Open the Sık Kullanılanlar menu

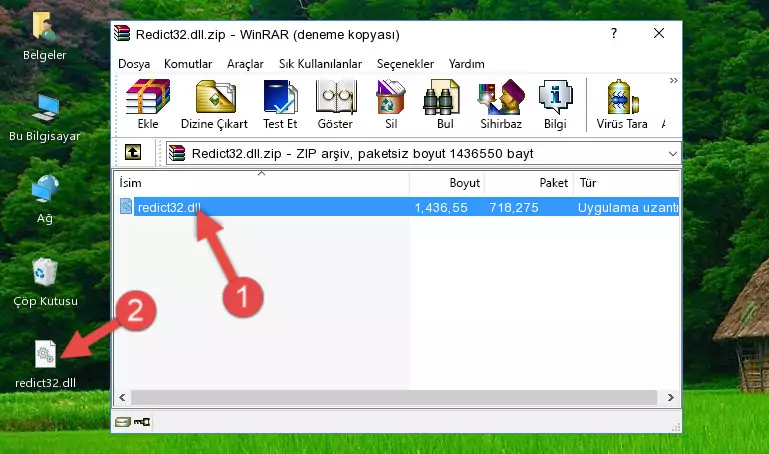tap(320, 64)
